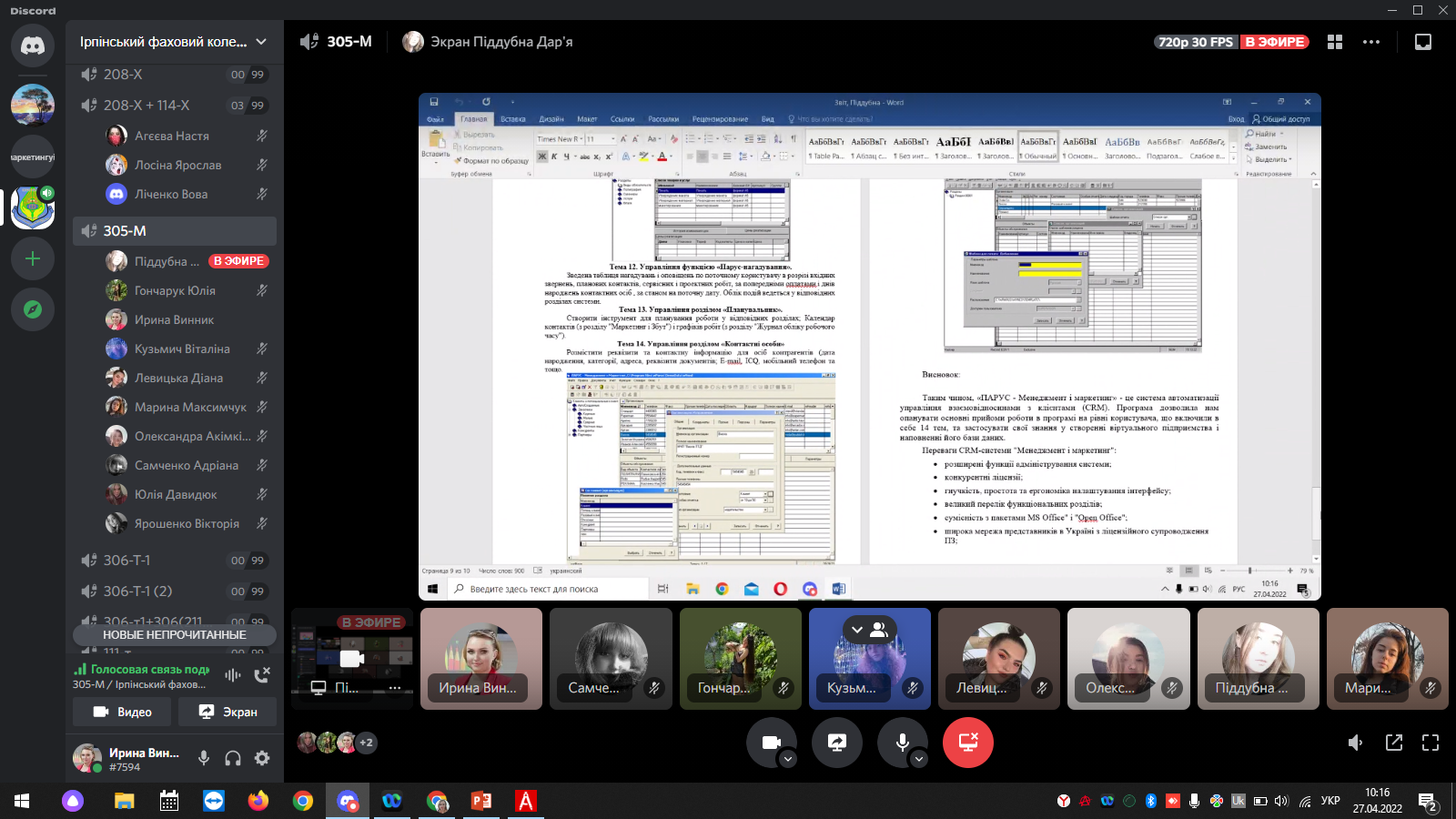Screen dimensions: 1456x819
Task: Enter full screen mode
Action: point(1431,743)
